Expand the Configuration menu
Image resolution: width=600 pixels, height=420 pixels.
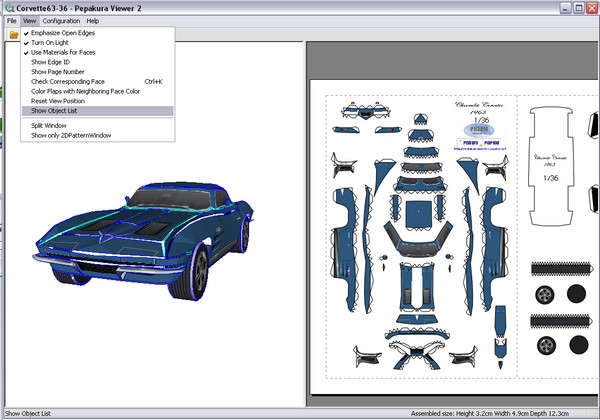pos(61,20)
